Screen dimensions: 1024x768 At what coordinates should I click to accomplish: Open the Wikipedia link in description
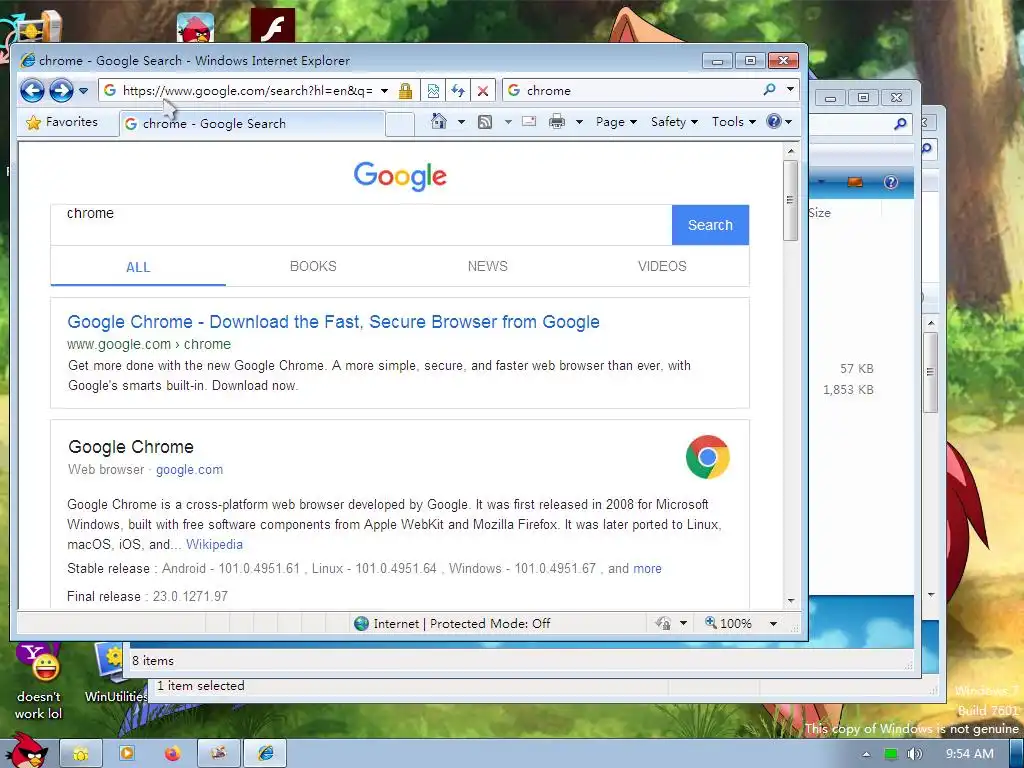214,545
